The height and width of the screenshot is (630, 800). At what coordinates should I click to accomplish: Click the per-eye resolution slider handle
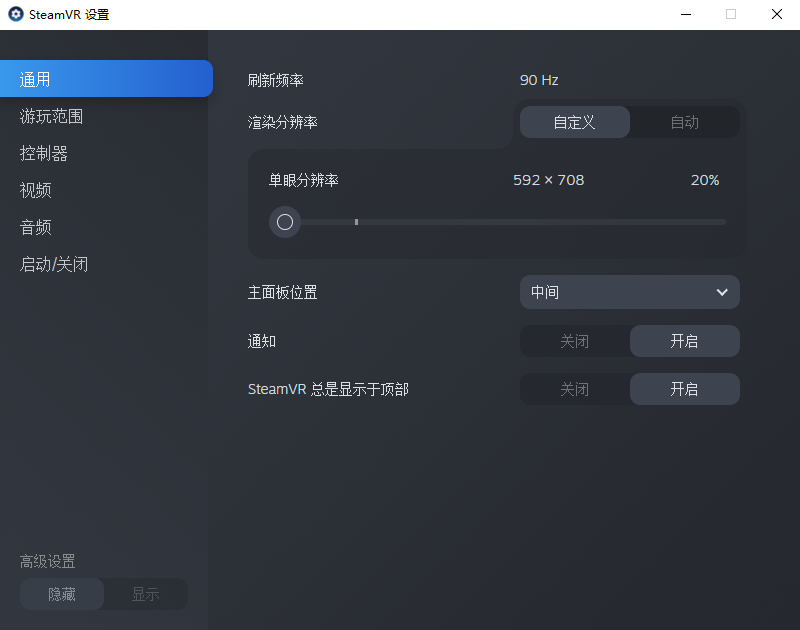[x=285, y=222]
